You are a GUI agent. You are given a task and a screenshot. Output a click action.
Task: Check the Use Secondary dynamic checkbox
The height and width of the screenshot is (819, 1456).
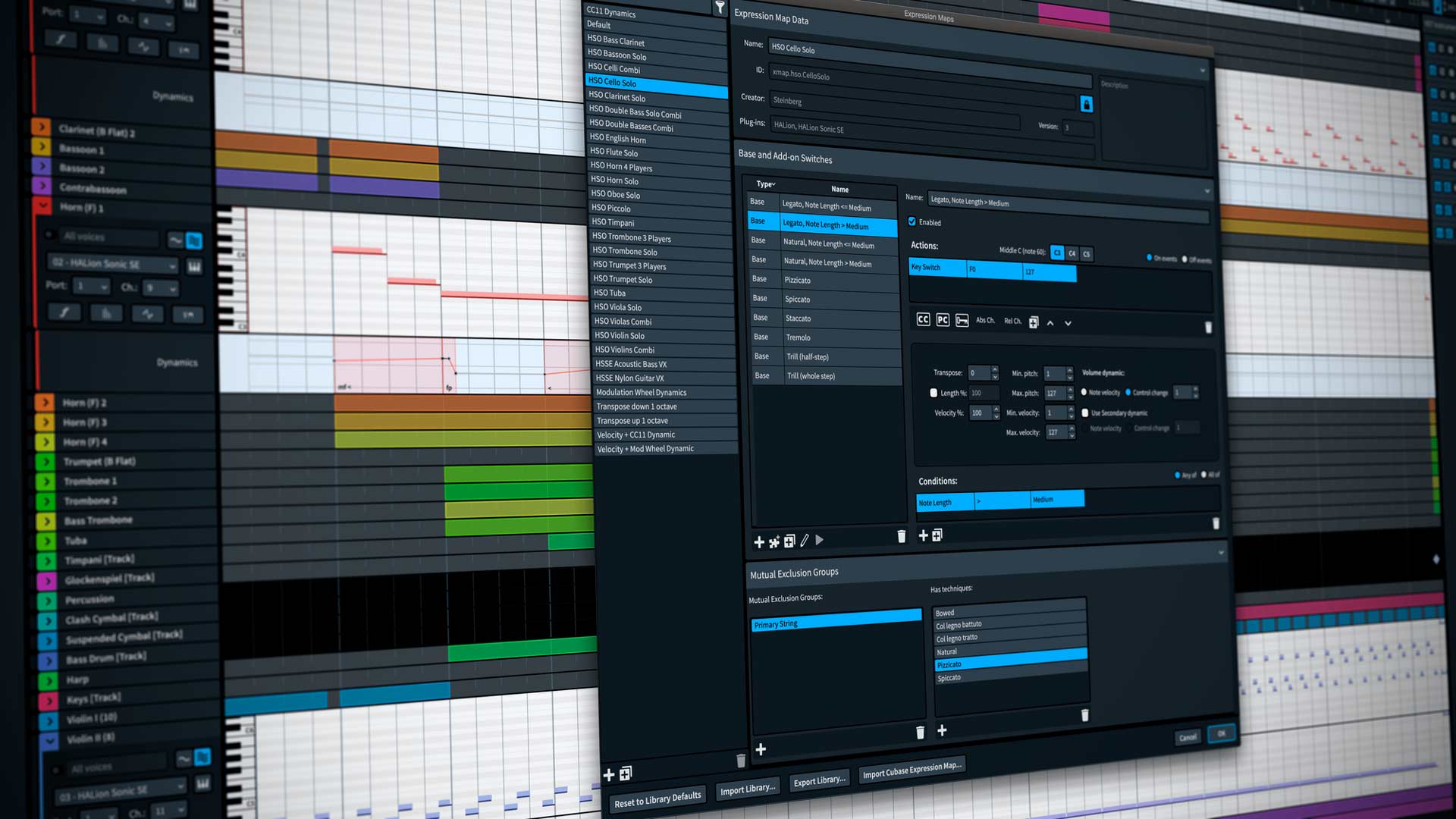(1084, 413)
